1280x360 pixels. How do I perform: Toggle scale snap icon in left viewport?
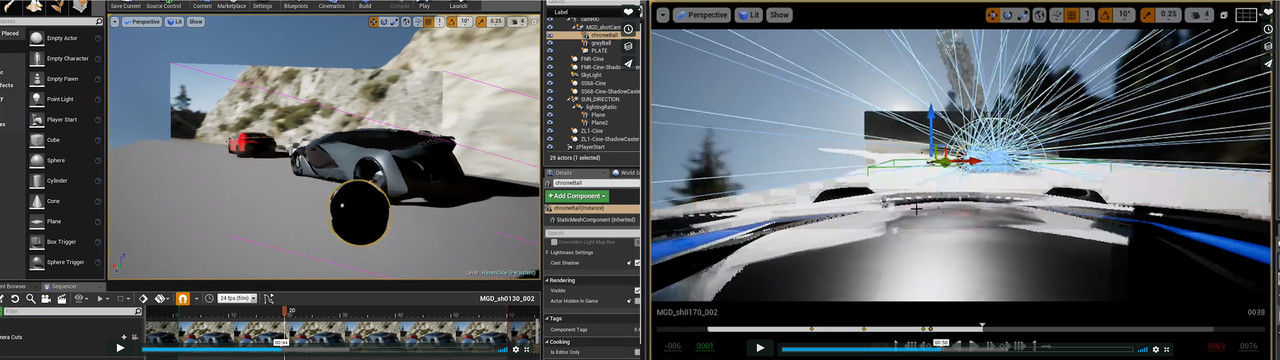coord(481,22)
